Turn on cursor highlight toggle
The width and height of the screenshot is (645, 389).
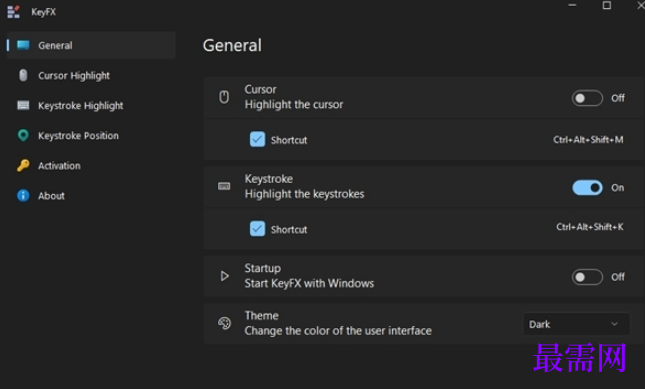tap(587, 98)
